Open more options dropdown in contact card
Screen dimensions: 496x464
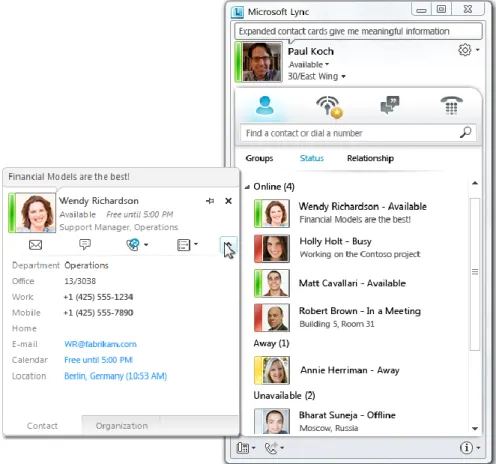point(196,244)
